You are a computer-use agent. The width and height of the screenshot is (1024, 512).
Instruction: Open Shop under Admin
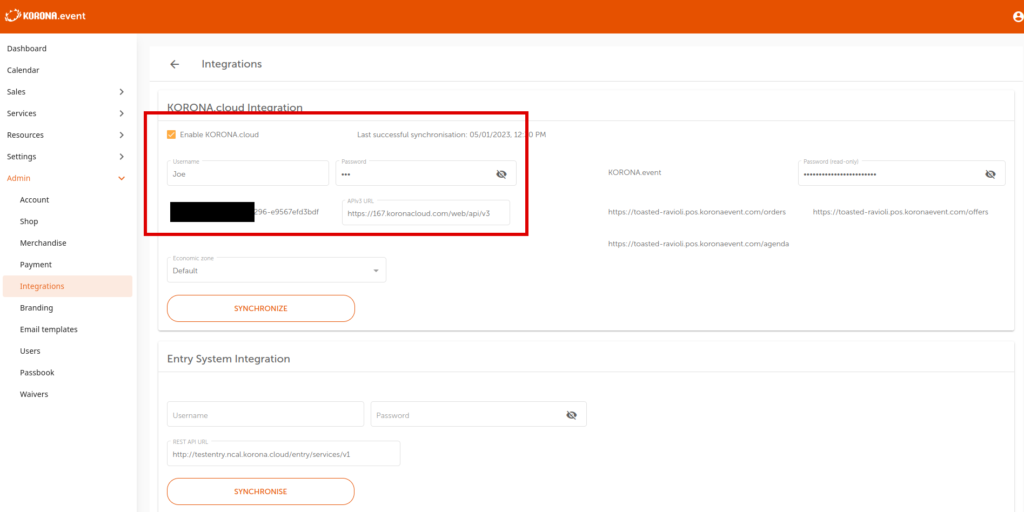coord(29,221)
